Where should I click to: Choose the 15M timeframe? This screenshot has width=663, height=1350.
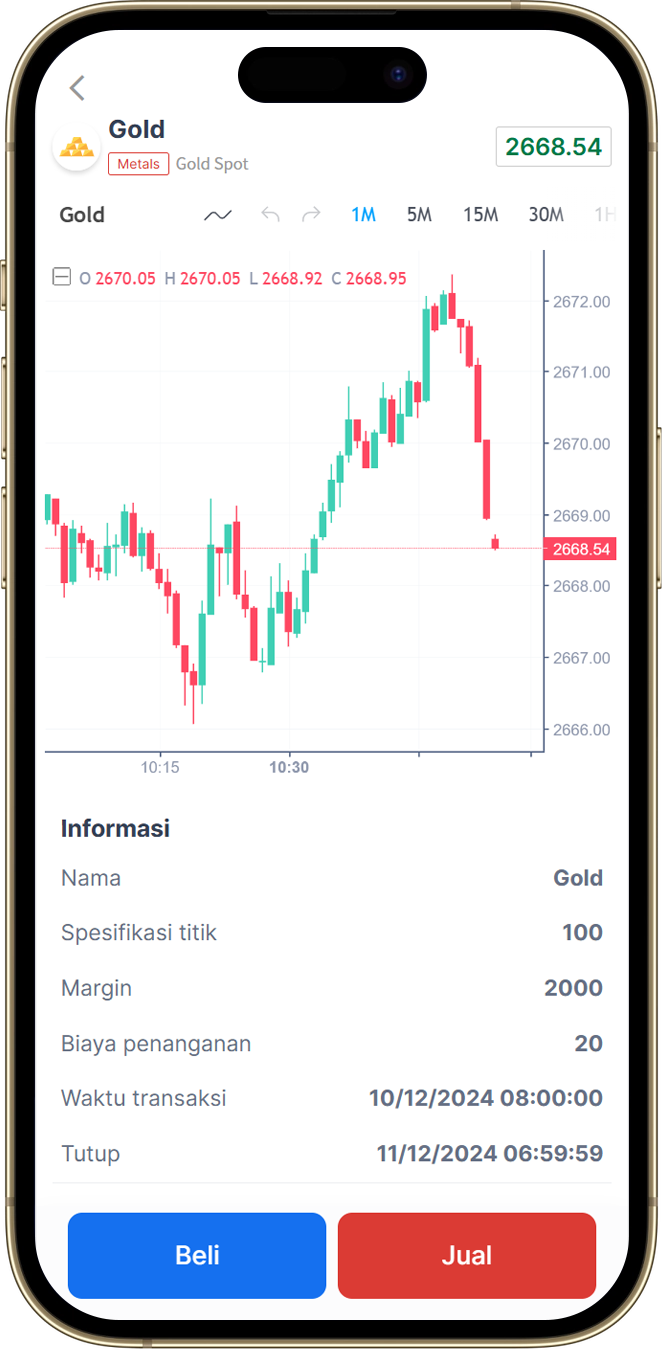[x=480, y=215]
